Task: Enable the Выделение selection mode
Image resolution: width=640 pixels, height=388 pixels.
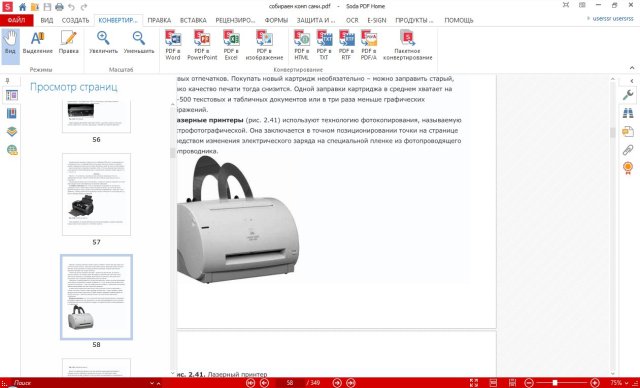Action: click(38, 42)
